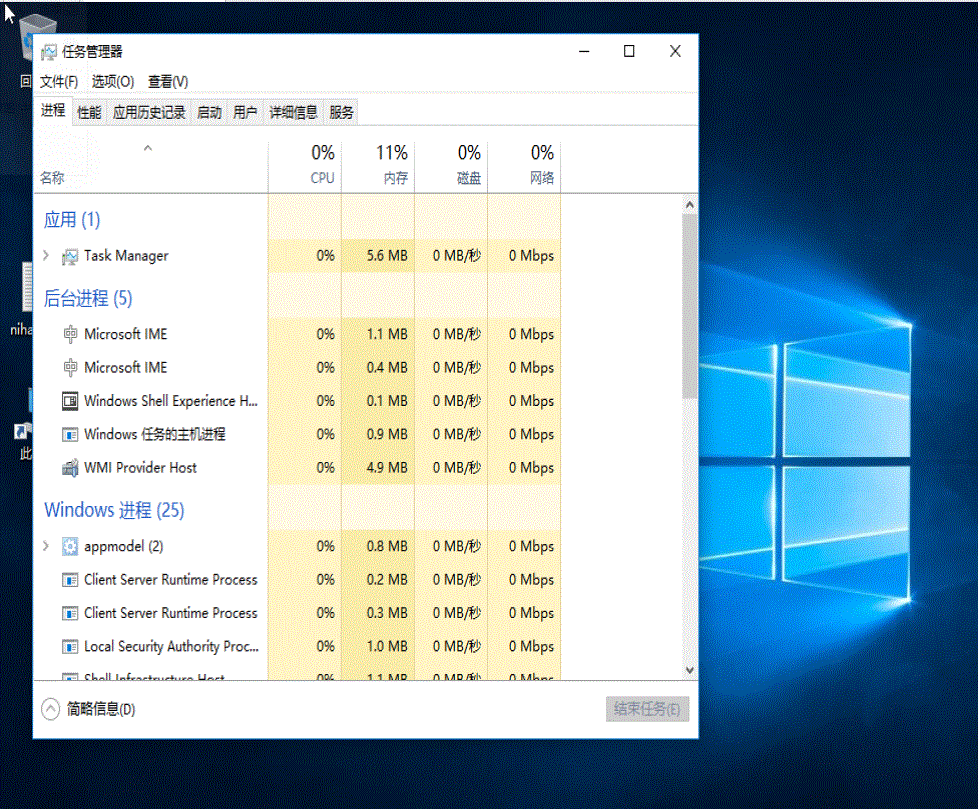The width and height of the screenshot is (978, 809).
Task: Click the first Microsoft IME icon
Action: point(70,334)
